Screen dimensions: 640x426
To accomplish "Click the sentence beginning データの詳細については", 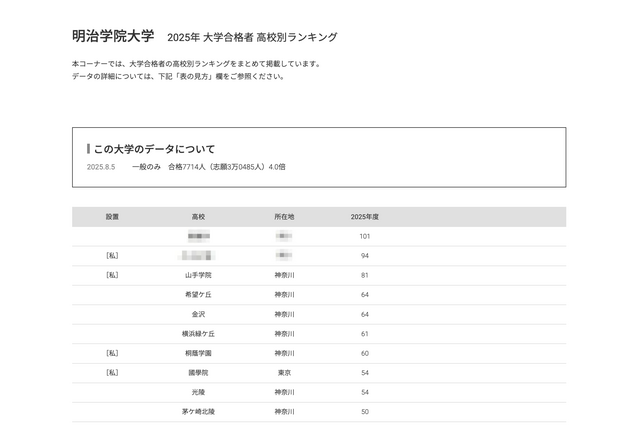I will pos(178,76).
